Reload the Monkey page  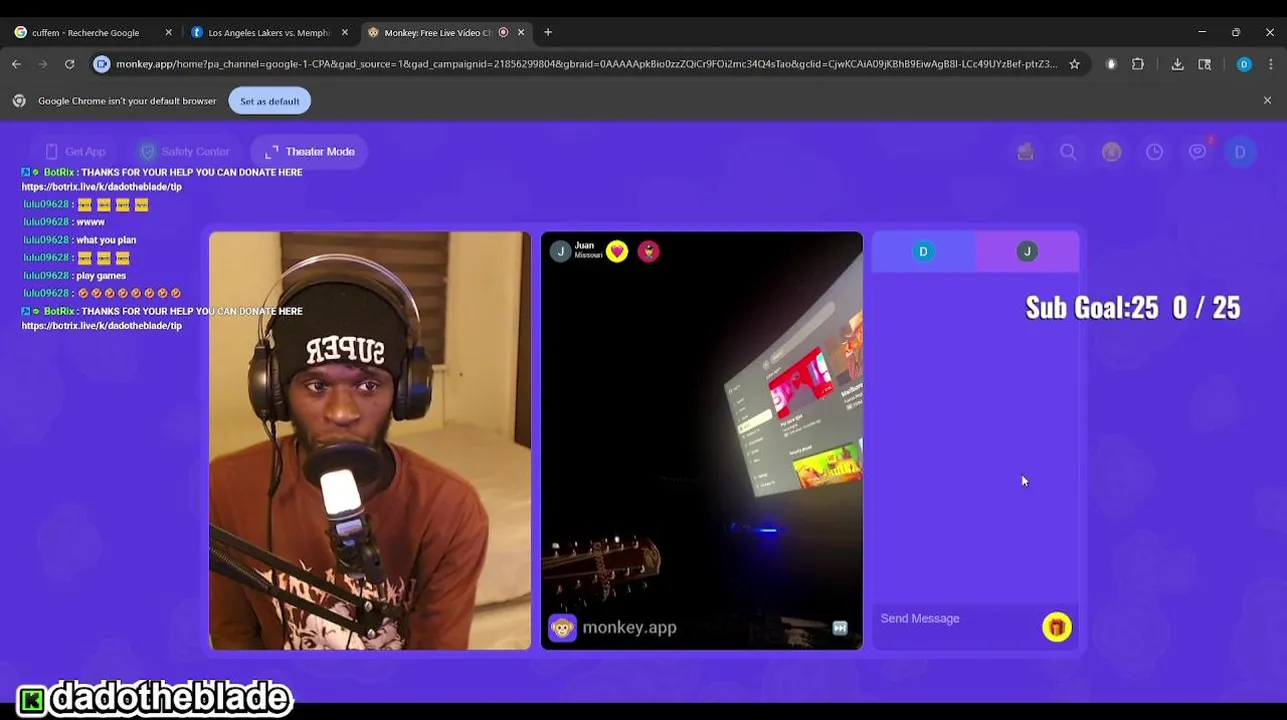pyautogui.click(x=70, y=64)
